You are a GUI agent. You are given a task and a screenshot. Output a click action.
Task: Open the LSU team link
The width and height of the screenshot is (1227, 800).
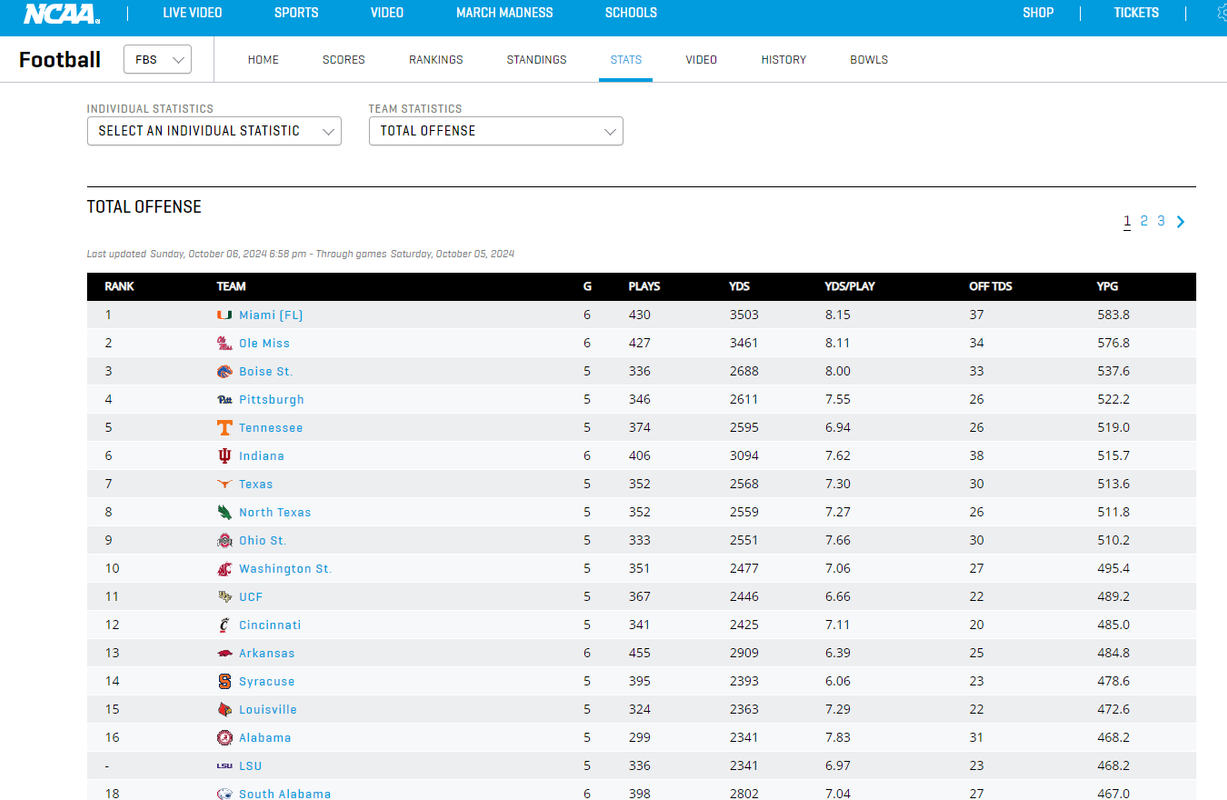point(250,766)
